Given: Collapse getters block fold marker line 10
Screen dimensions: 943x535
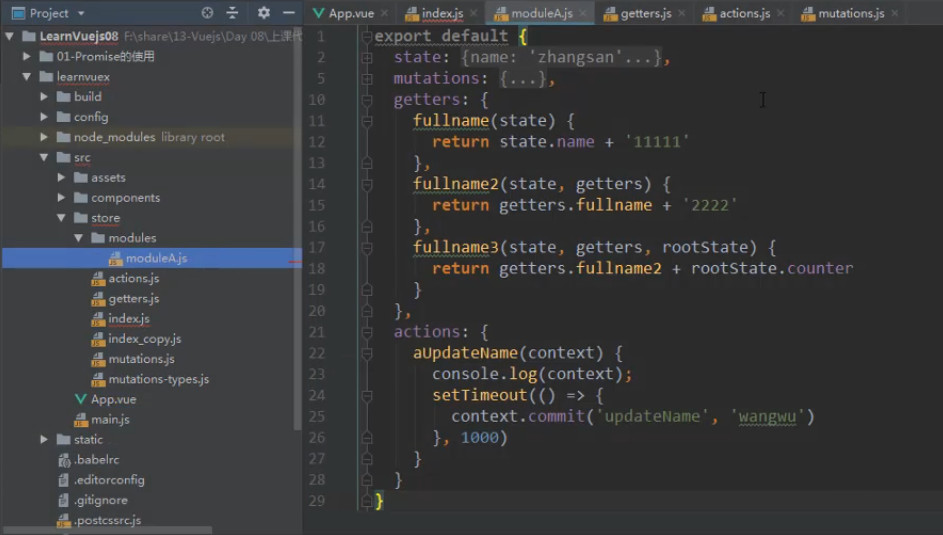Looking at the screenshot, I should pyautogui.click(x=367, y=100).
